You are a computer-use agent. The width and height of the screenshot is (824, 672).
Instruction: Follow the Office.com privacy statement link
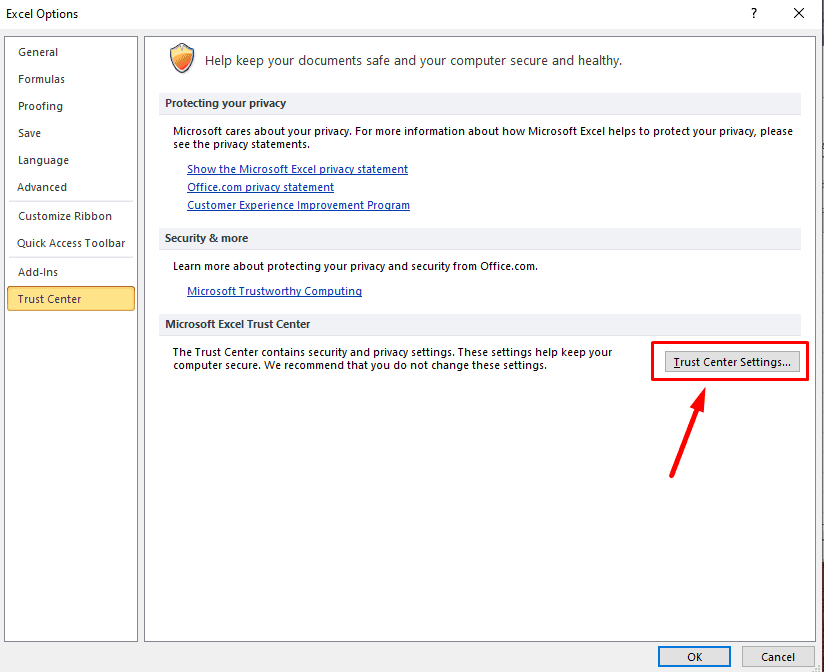click(260, 187)
